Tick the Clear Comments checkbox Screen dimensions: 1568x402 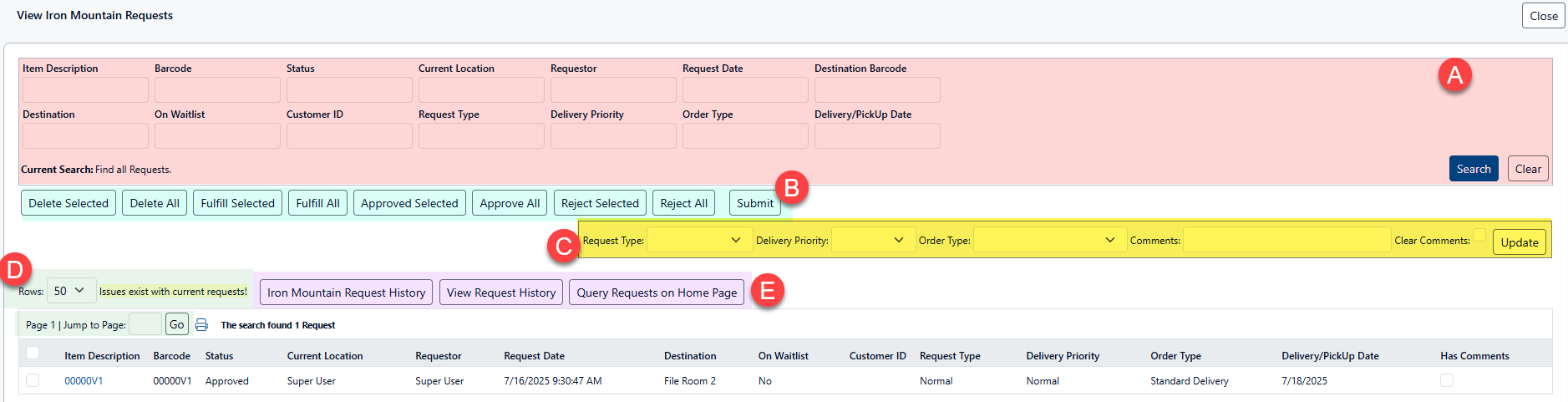1479,236
